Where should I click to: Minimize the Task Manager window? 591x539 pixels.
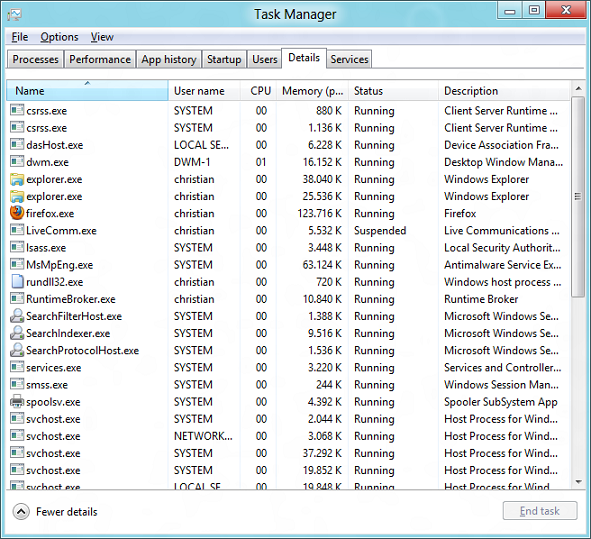point(510,11)
